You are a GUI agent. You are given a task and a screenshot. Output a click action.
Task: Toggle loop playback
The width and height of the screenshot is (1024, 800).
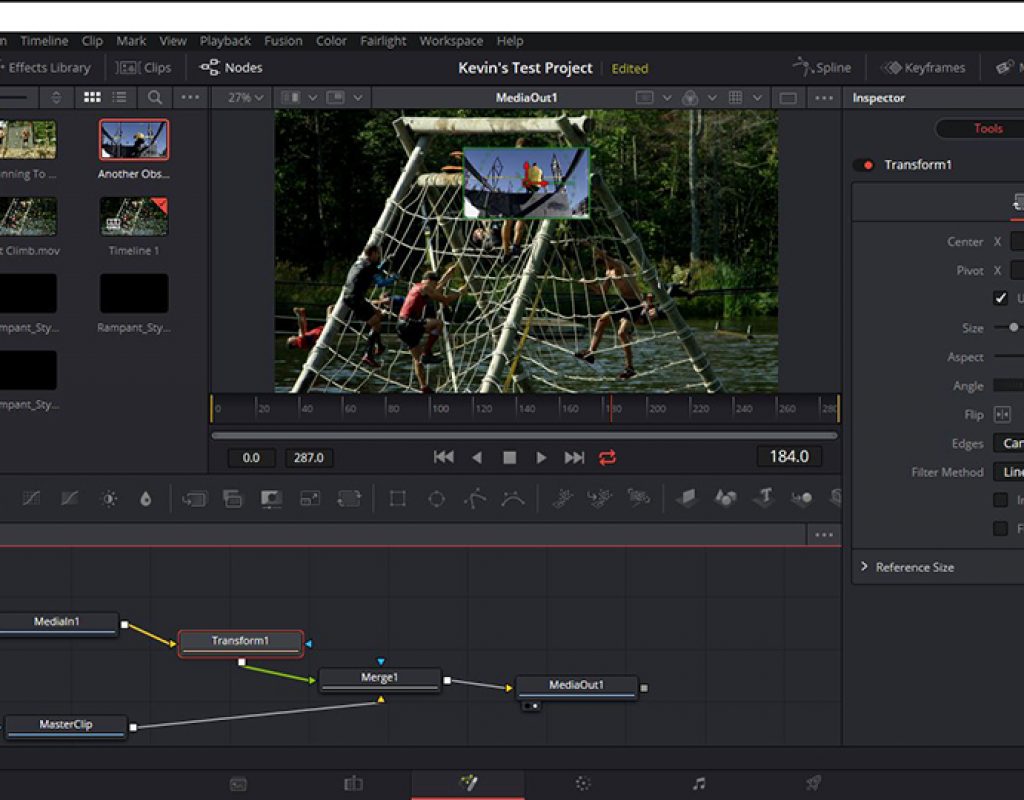607,458
